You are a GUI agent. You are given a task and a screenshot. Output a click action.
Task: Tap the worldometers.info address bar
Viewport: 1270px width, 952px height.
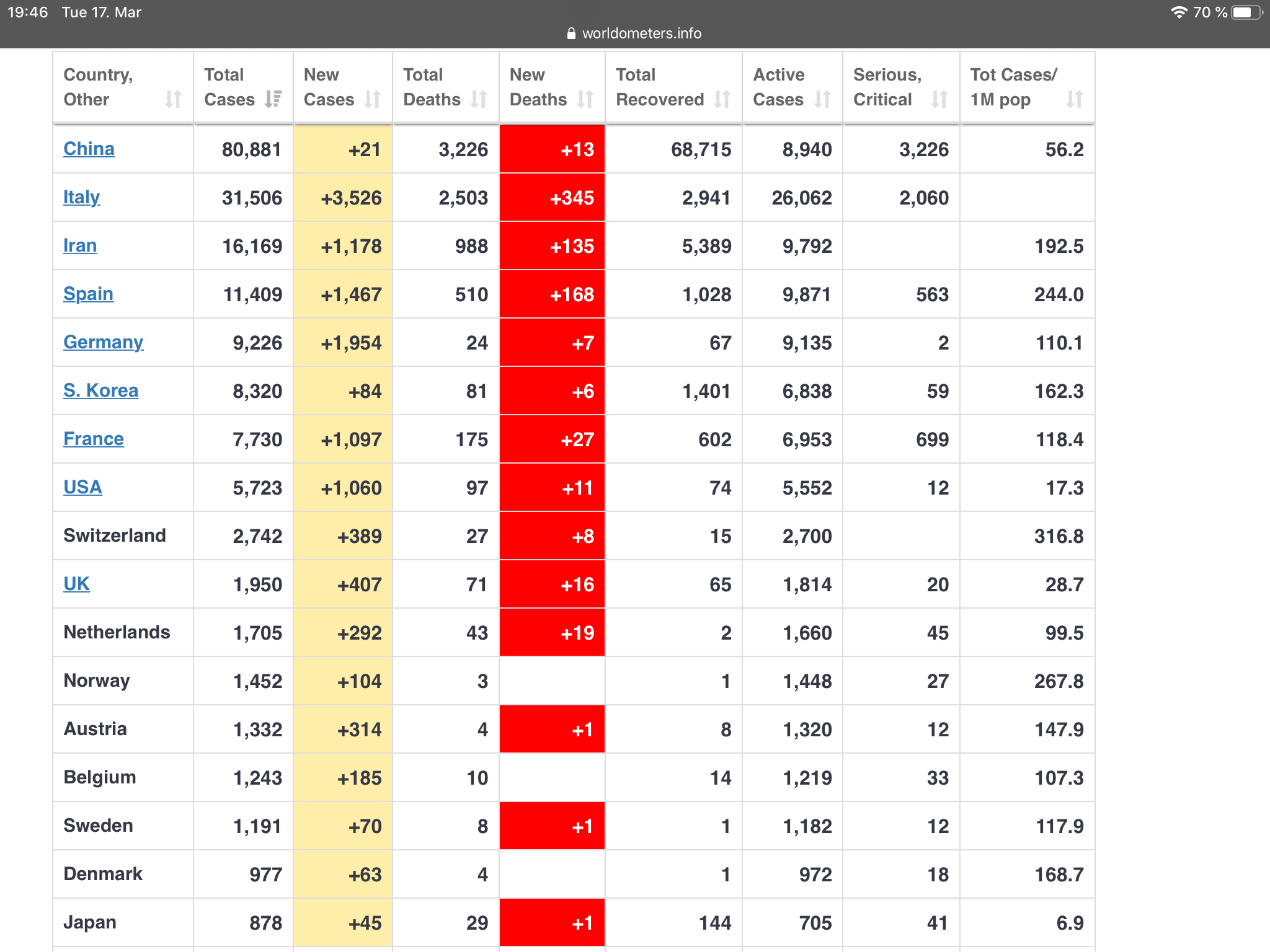pos(634,33)
